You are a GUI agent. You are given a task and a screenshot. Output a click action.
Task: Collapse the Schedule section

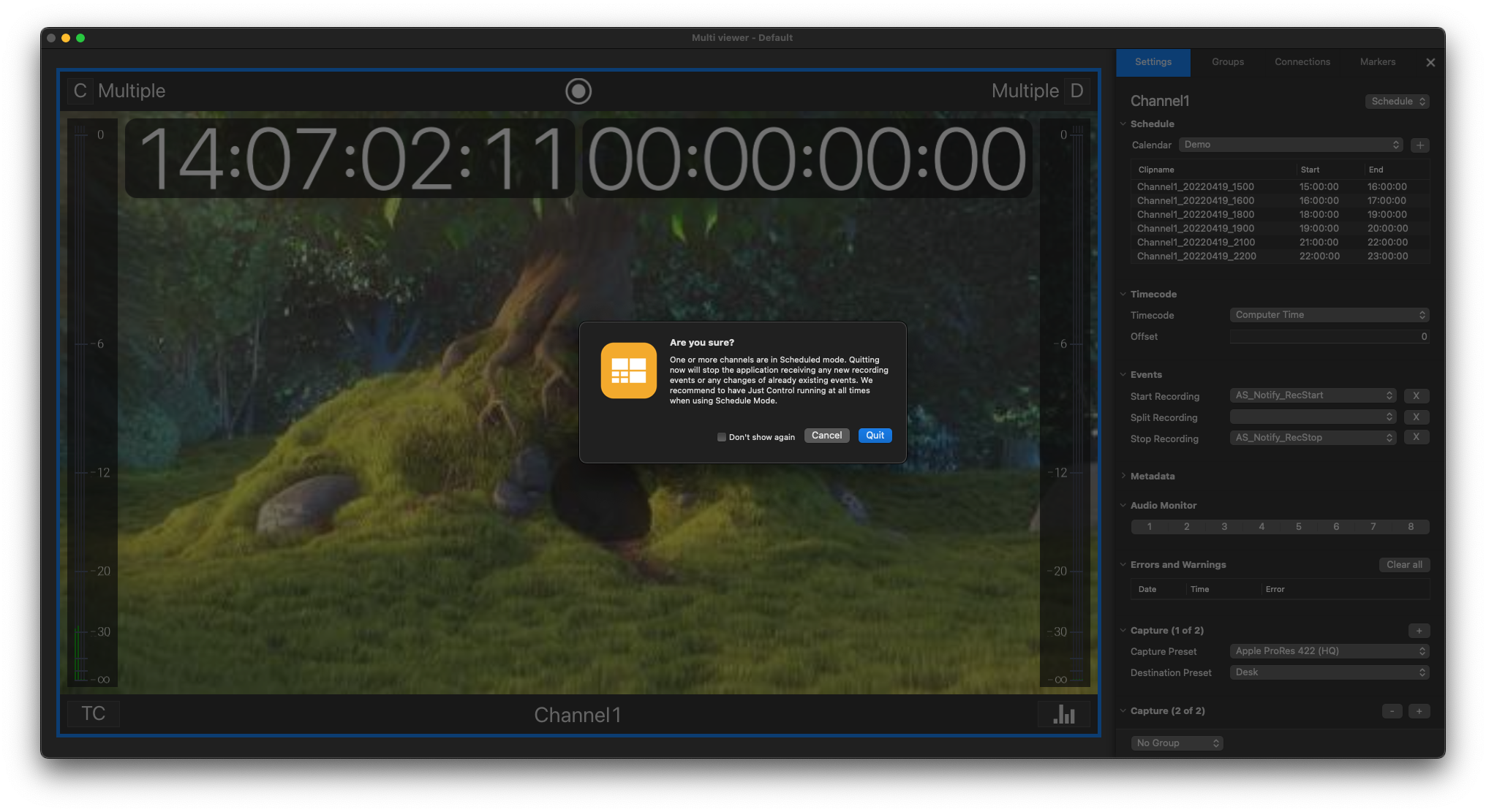point(1123,124)
